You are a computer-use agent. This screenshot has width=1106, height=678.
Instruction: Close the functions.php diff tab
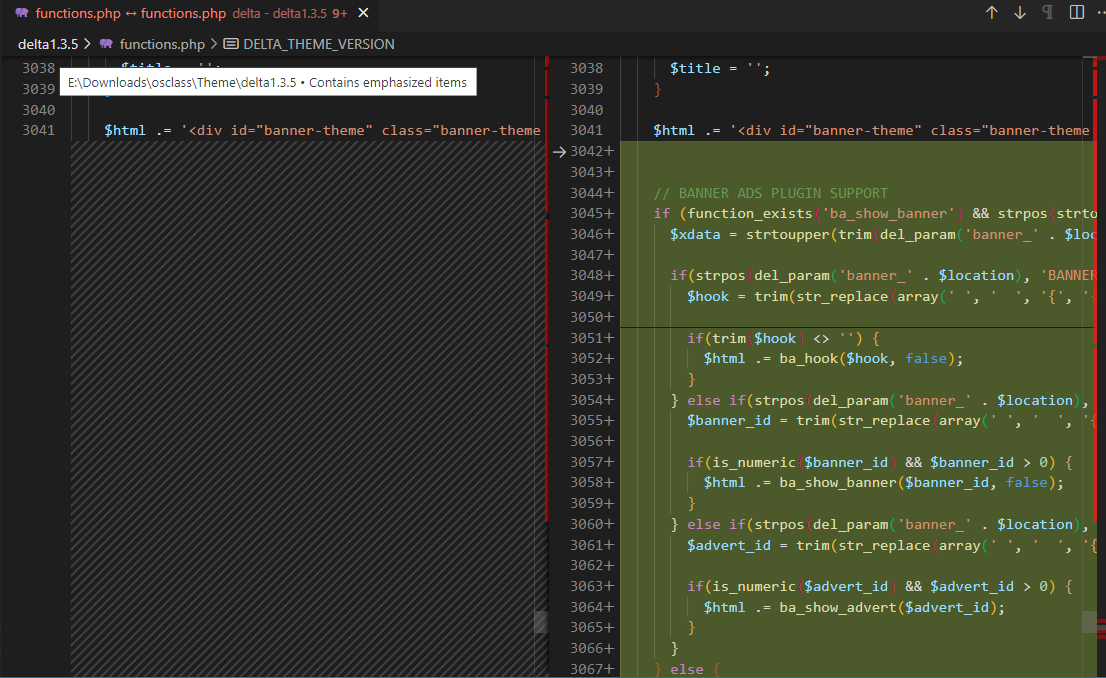coord(363,13)
